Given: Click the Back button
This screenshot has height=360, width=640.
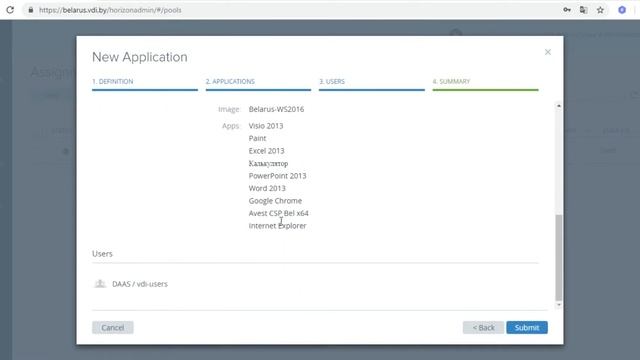Looking at the screenshot, I should pos(483,327).
